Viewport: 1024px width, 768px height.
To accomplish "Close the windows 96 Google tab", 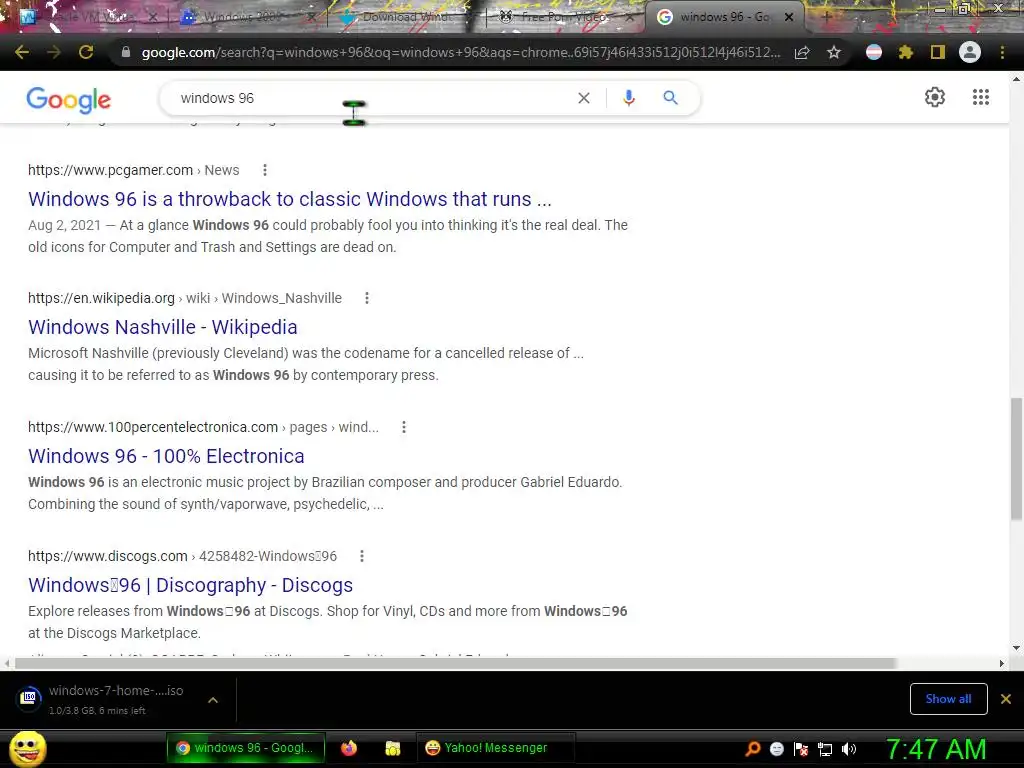I will click(789, 17).
